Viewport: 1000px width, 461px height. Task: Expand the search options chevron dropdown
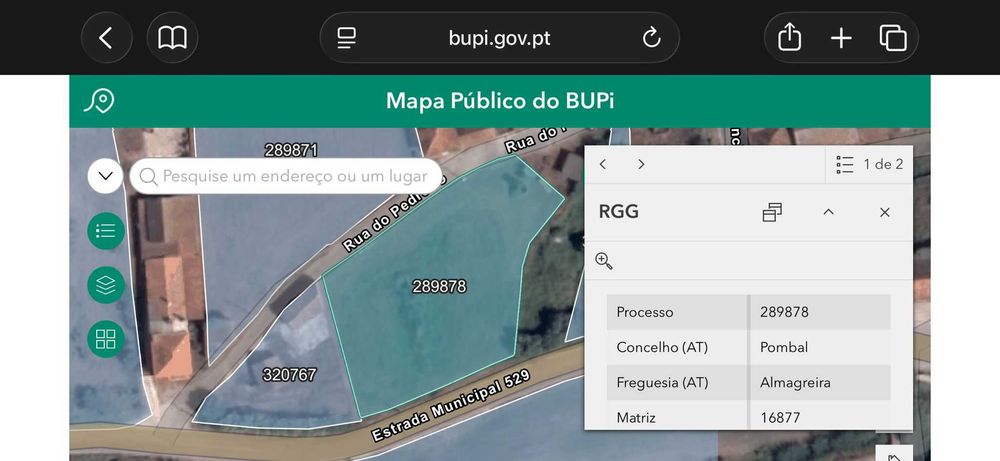pyautogui.click(x=105, y=176)
